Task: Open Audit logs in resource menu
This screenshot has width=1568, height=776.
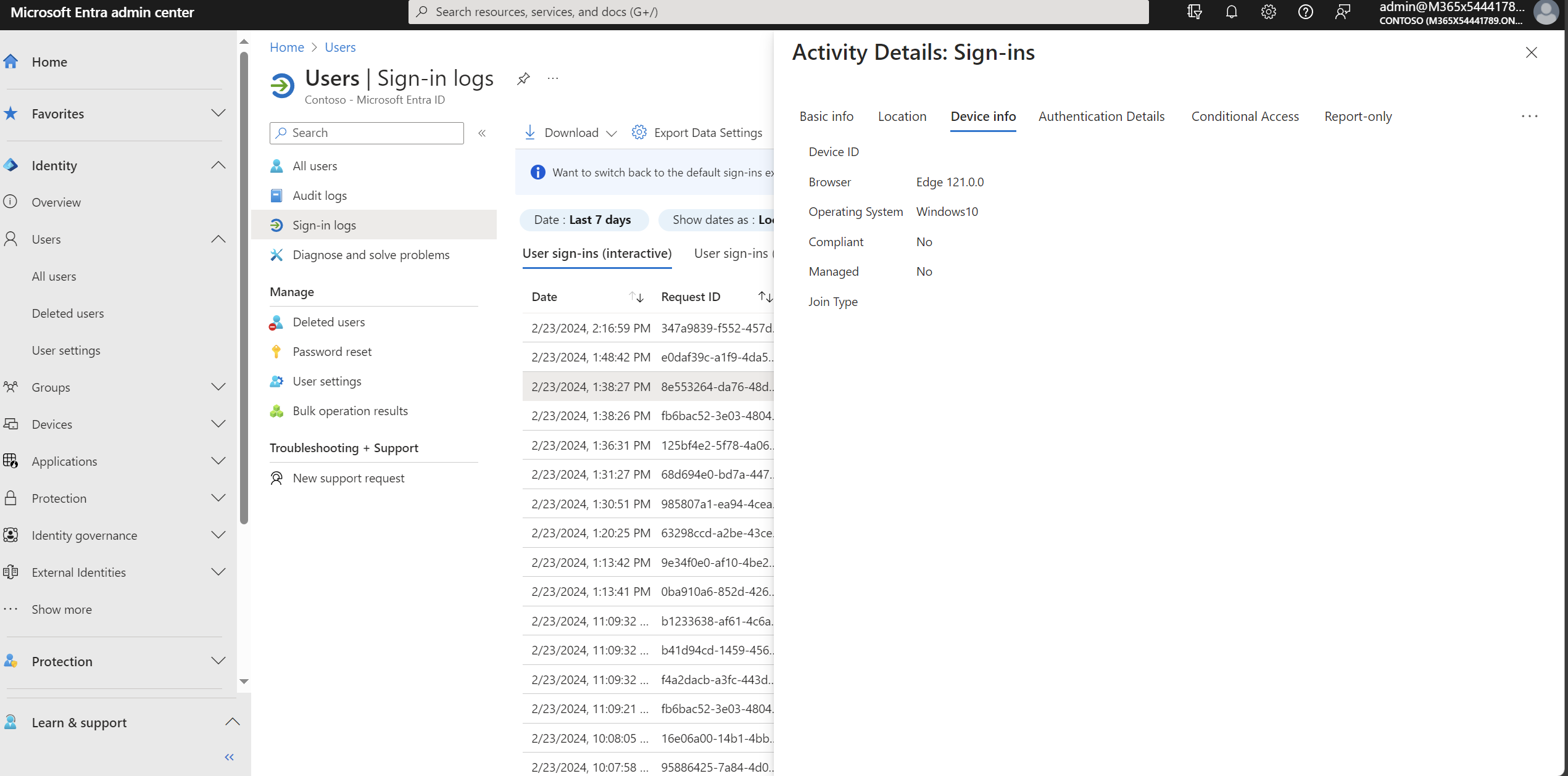Action: (319, 196)
